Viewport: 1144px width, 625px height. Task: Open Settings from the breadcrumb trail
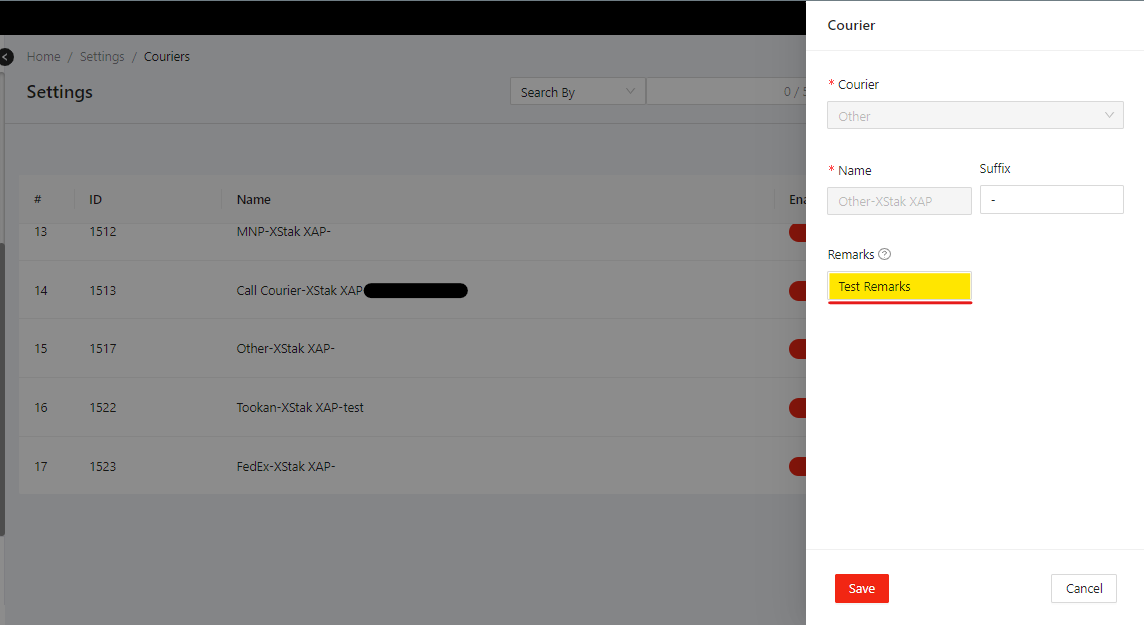point(102,57)
